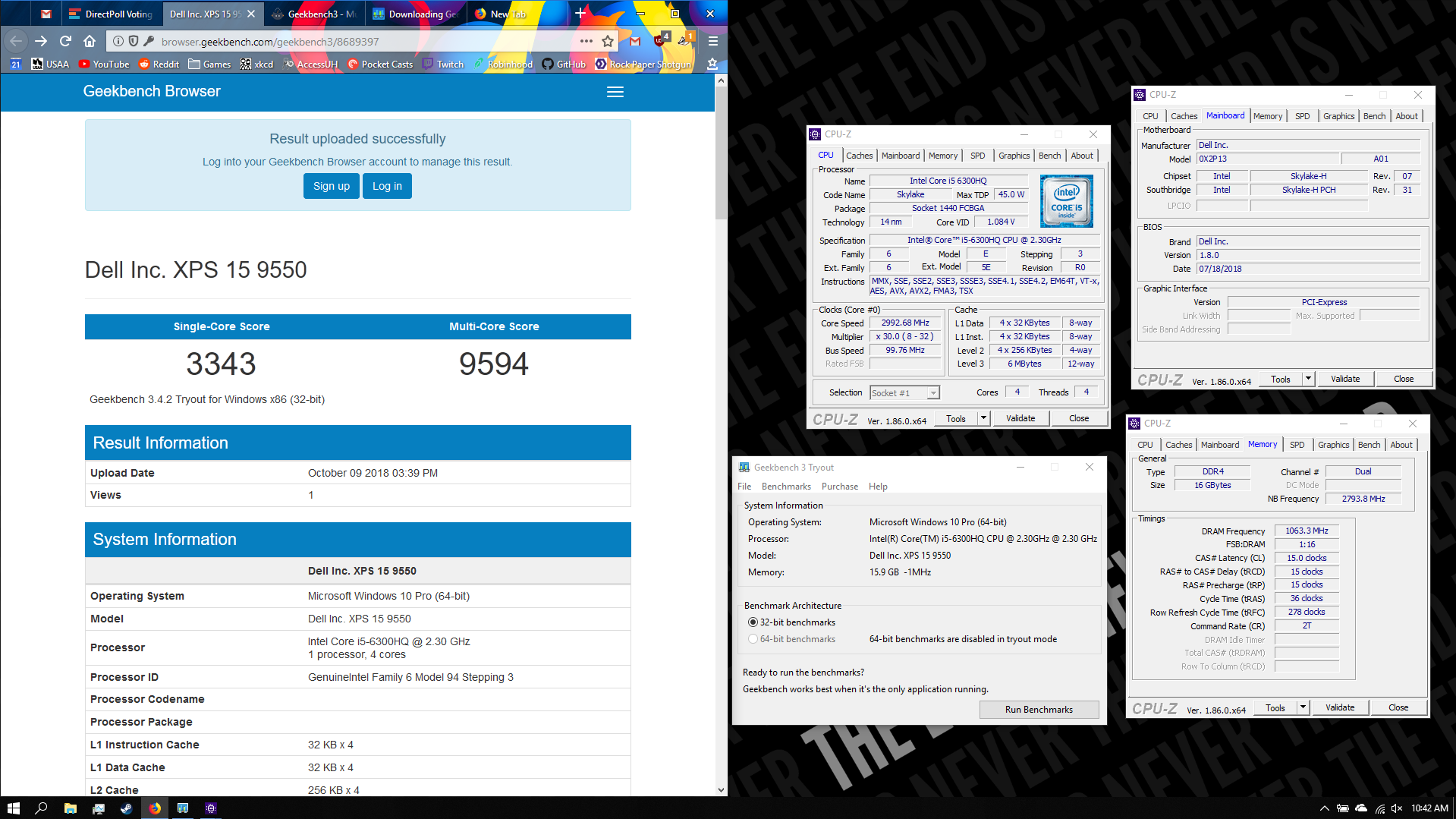Click the volume muted tray icon
Image resolution: width=1456 pixels, height=819 pixels.
click(x=1397, y=808)
